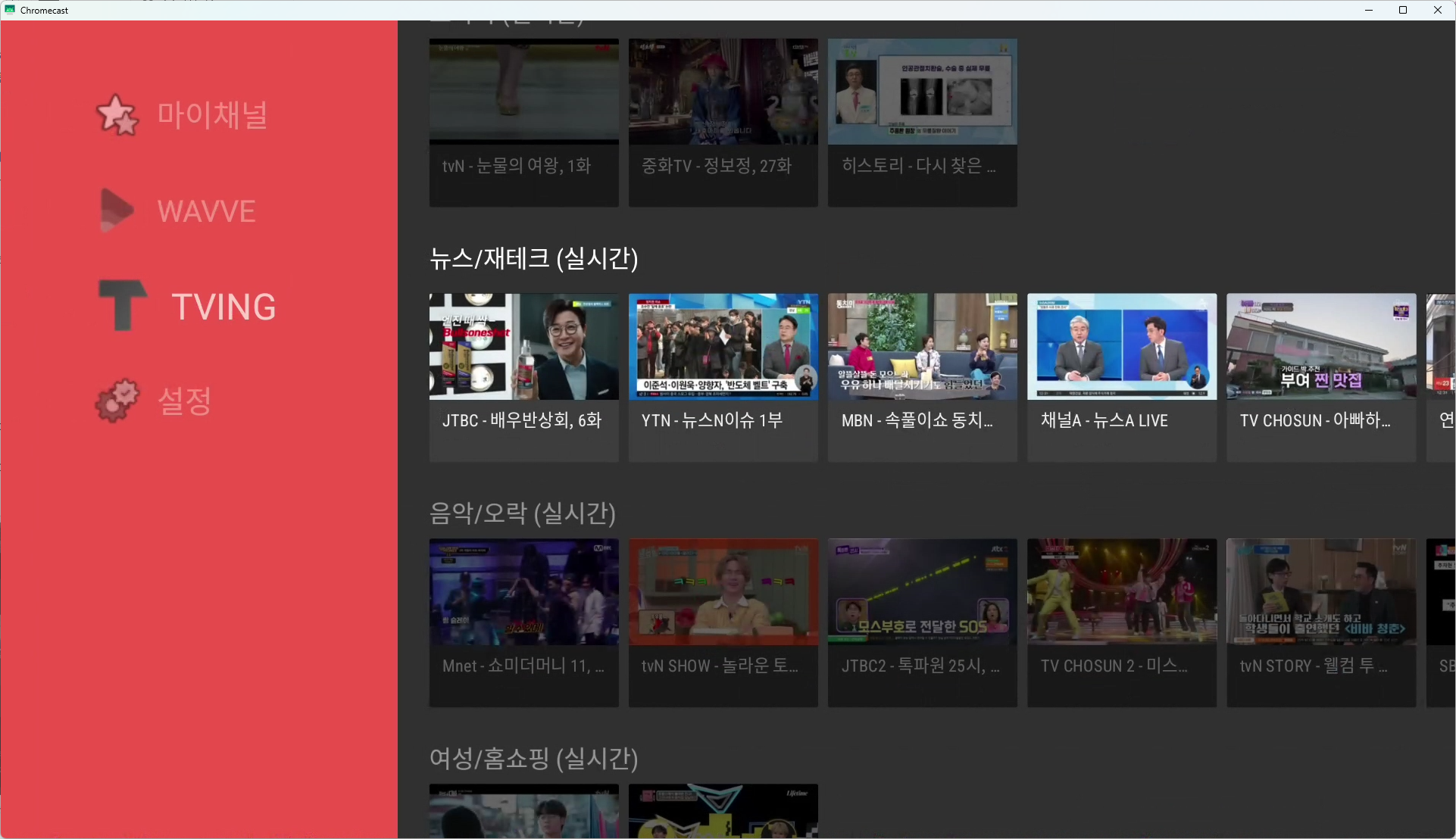The image size is (1456, 839).
Task: Open tvN 눈물의 여왕 1화 thumbnail
Action: click(523, 92)
